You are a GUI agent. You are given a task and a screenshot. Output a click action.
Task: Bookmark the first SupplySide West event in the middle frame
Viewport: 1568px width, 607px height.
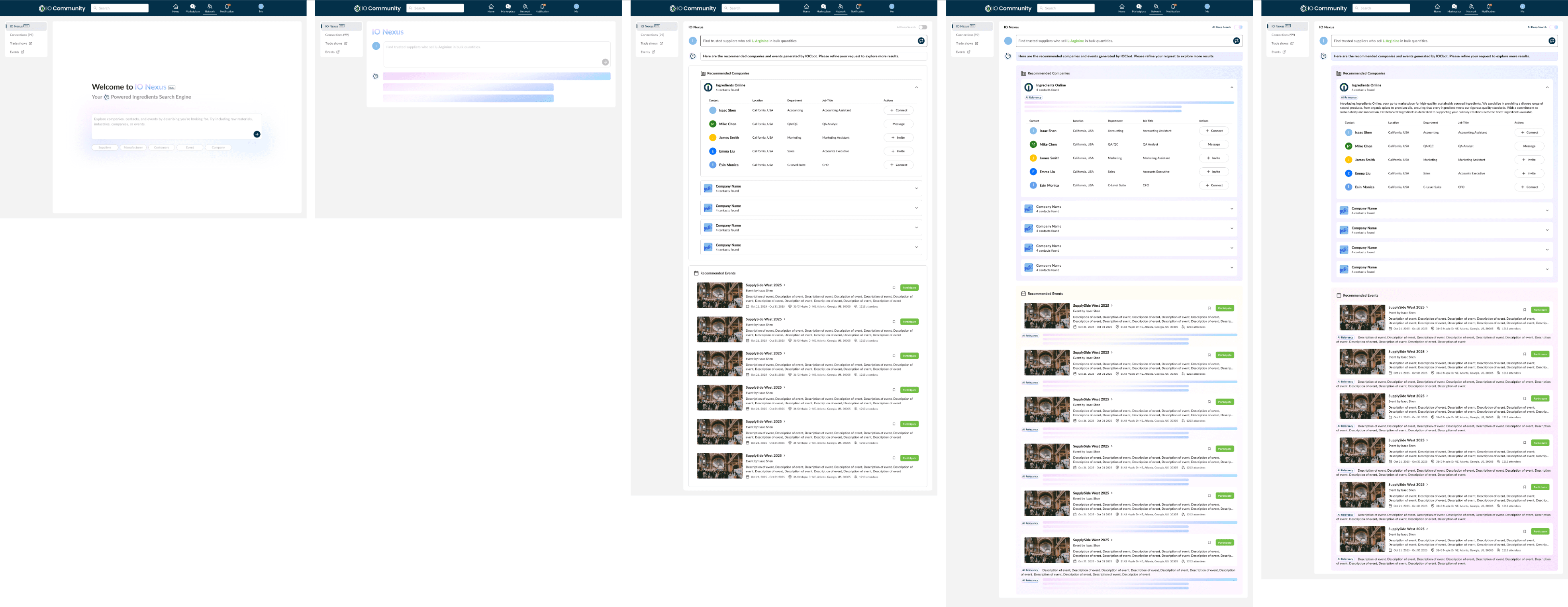(894, 287)
